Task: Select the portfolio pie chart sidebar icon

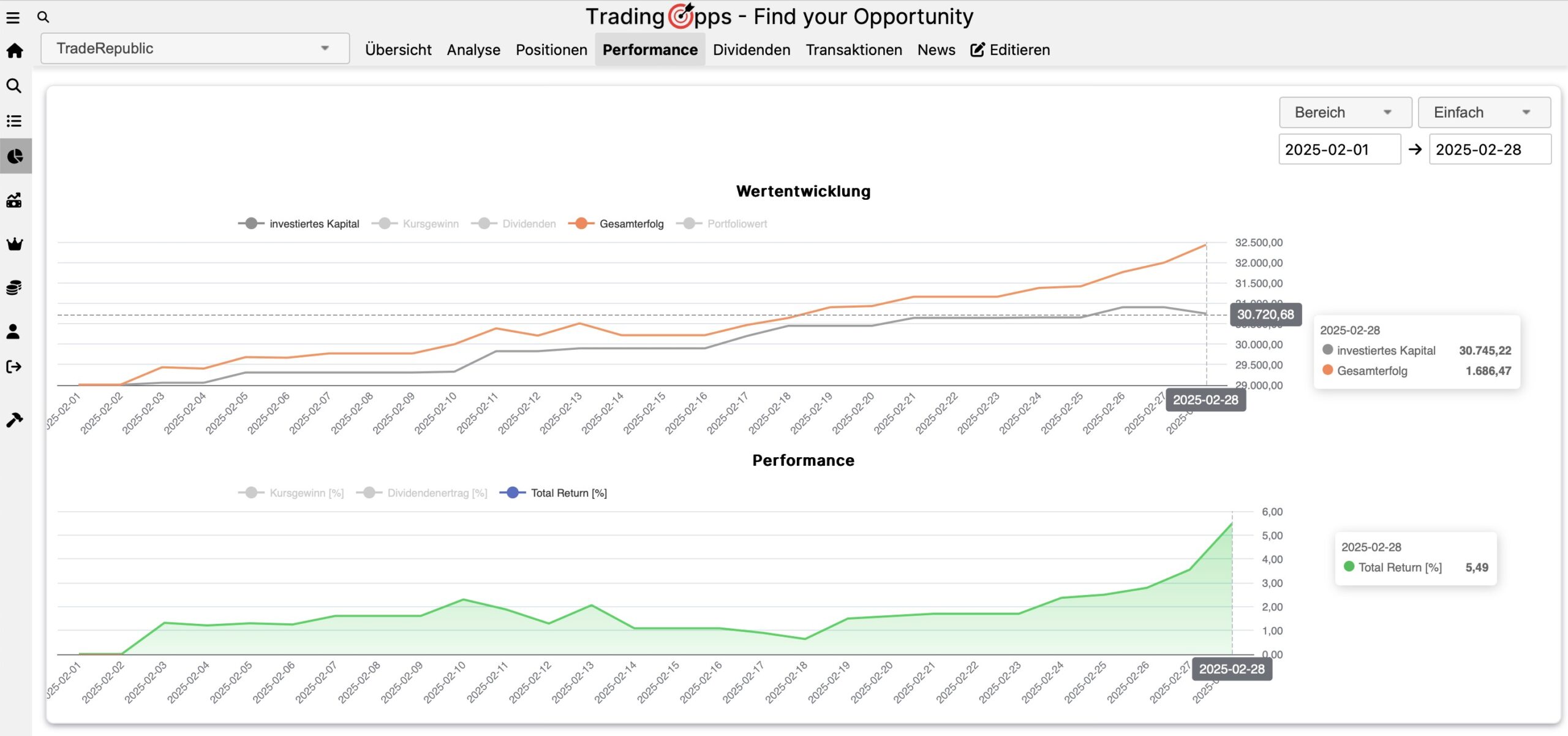Action: (15, 156)
